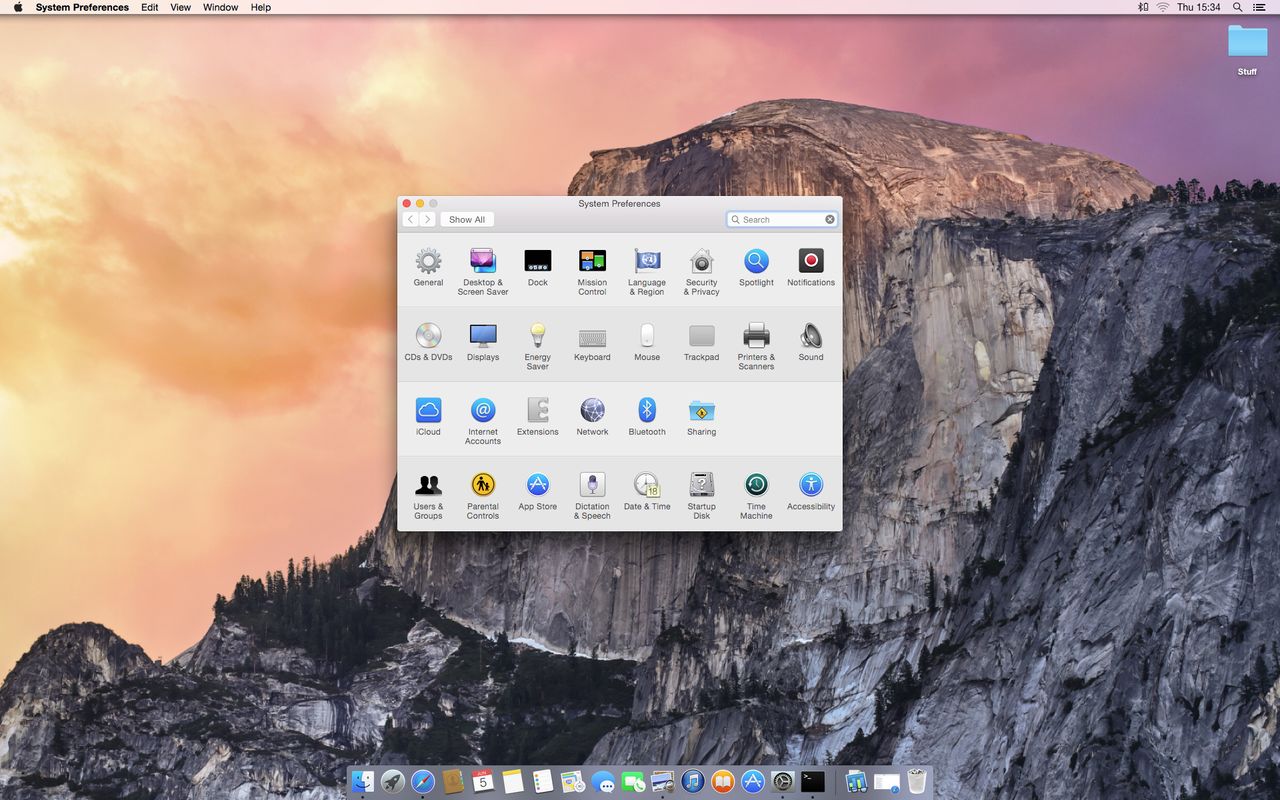Open Reminders from the Dock
The height and width of the screenshot is (800, 1280).
coord(543,781)
